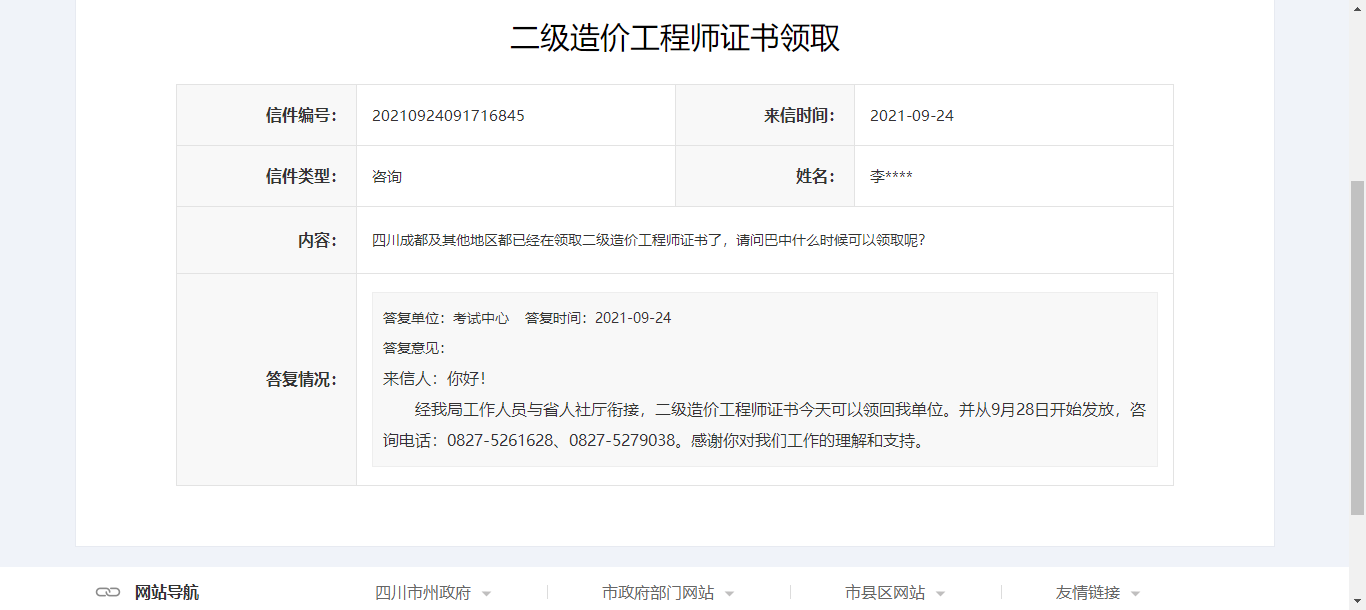Click the letter number 20210924091716845
Screen dimensions: 1366x610
(x=448, y=116)
